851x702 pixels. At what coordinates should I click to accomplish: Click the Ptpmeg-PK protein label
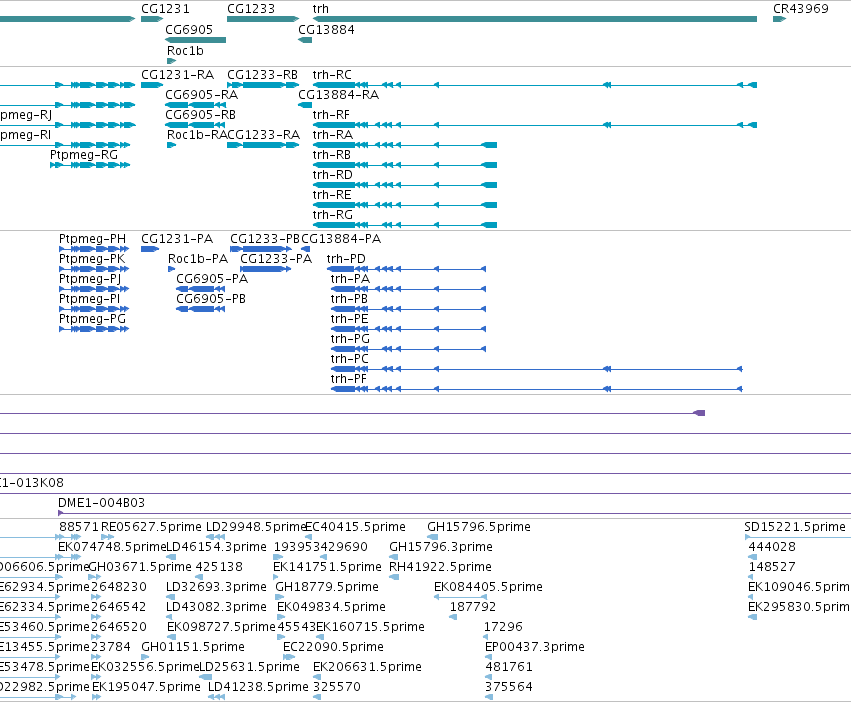pyautogui.click(x=92, y=258)
